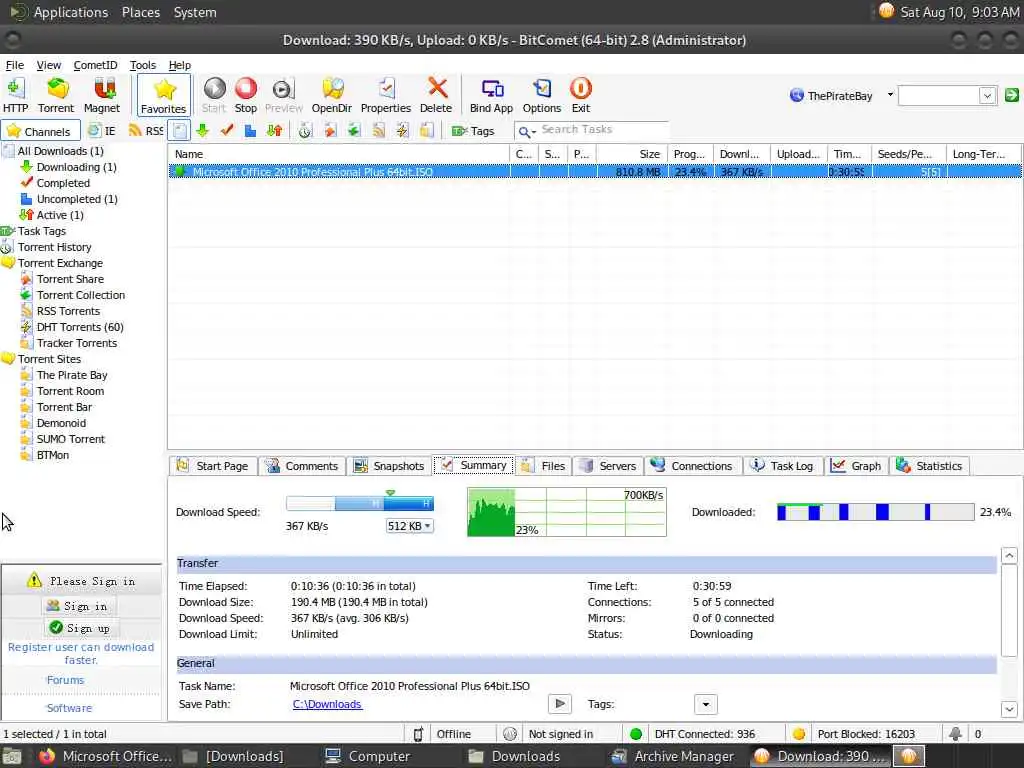The height and width of the screenshot is (768, 1024).
Task: Click the Torrent History clock filter icon
Action: 305,131
